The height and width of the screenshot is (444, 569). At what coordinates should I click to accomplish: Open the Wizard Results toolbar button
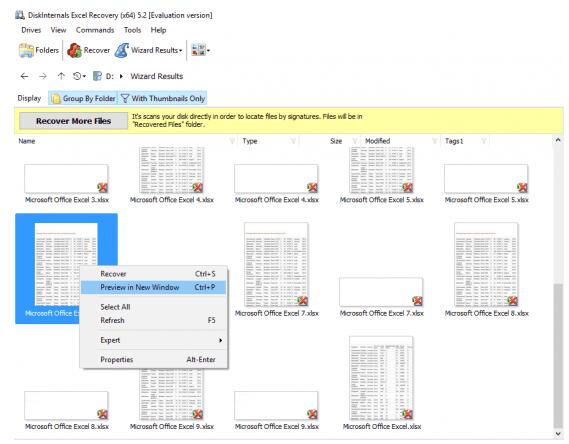(148, 50)
